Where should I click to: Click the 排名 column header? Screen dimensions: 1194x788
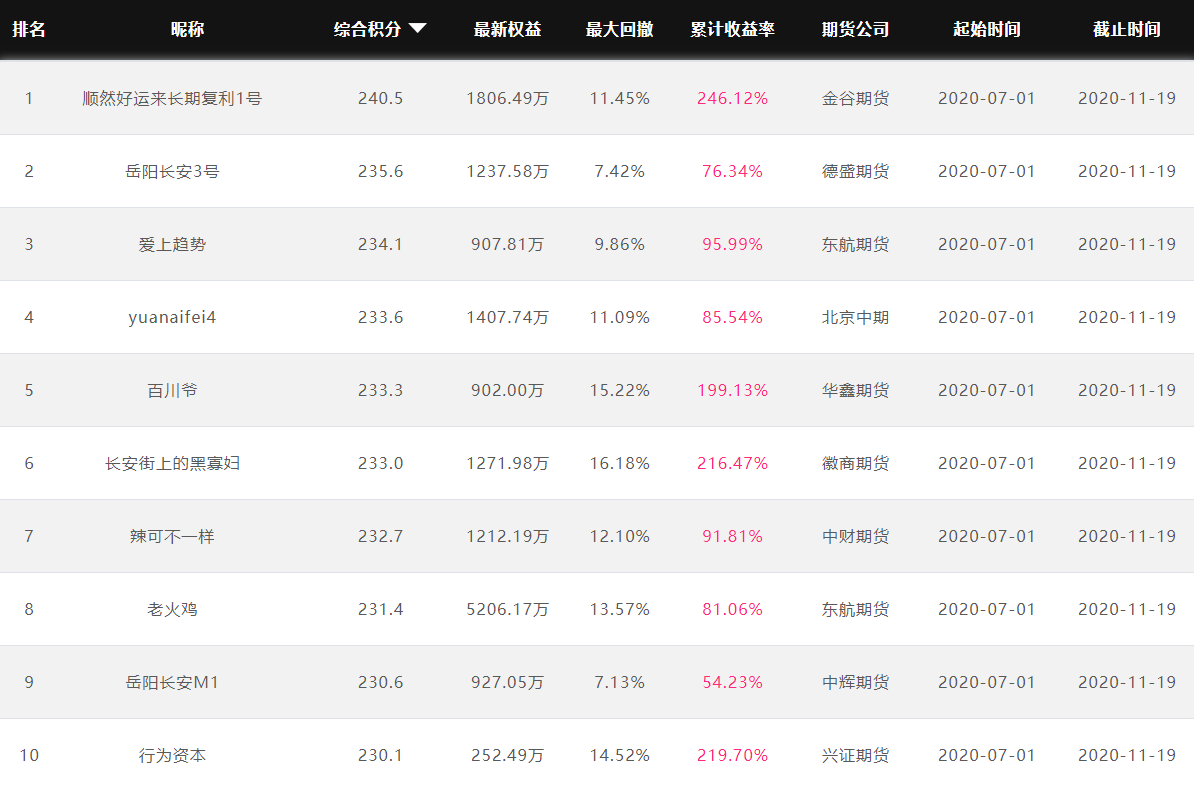29,29
